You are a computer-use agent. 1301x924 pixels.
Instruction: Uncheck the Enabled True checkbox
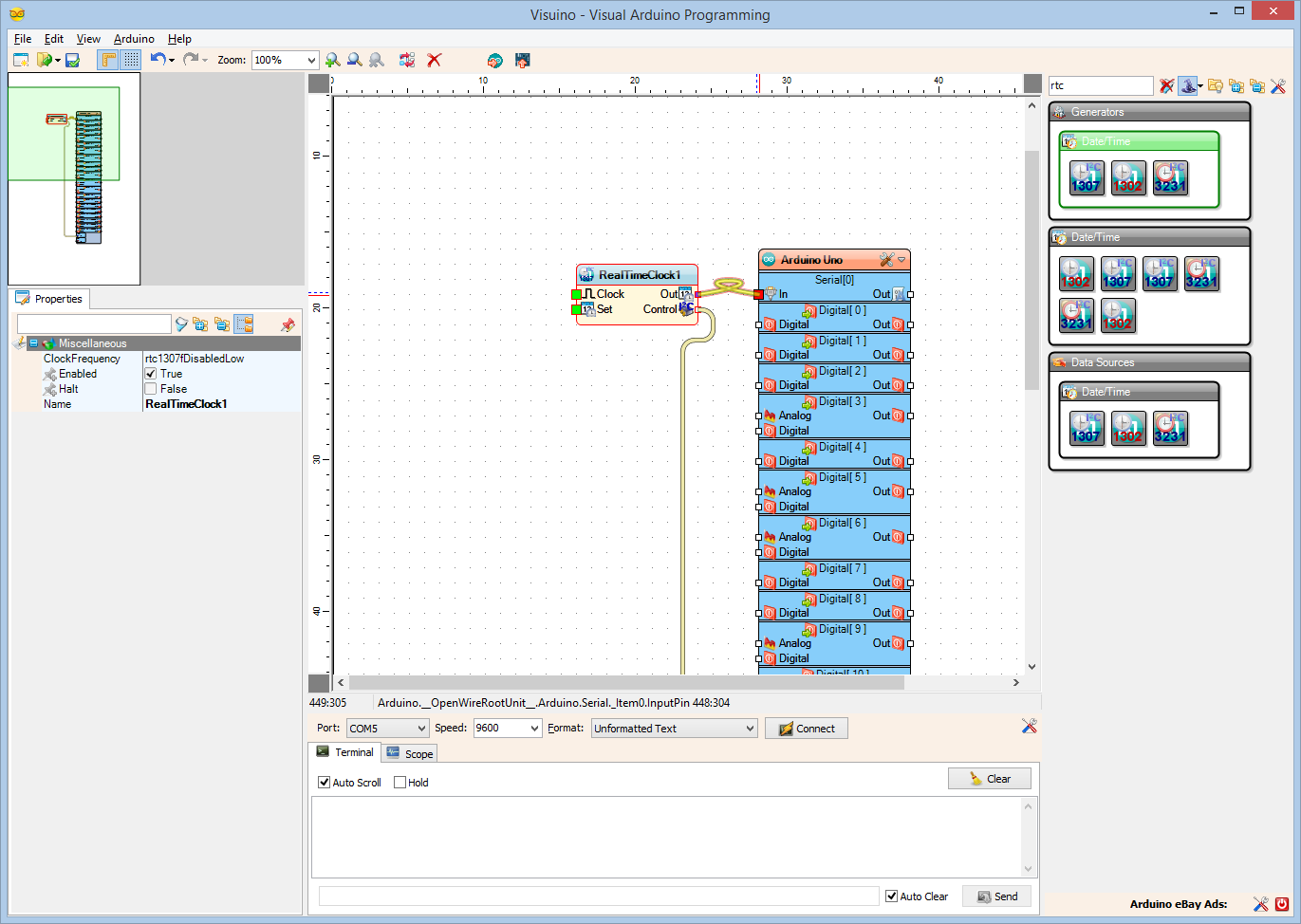coord(150,374)
